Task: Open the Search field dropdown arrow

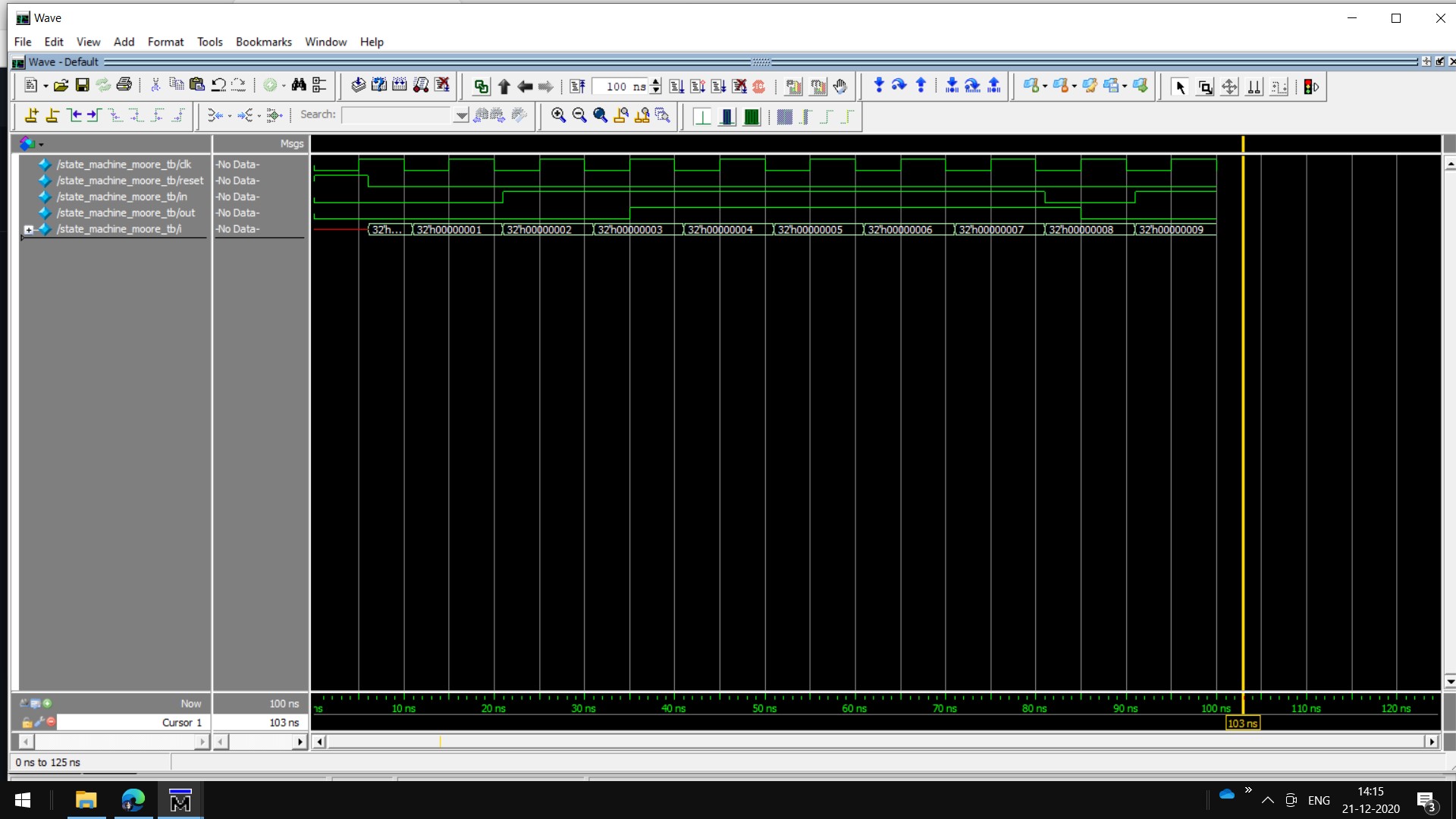Action: (x=460, y=115)
